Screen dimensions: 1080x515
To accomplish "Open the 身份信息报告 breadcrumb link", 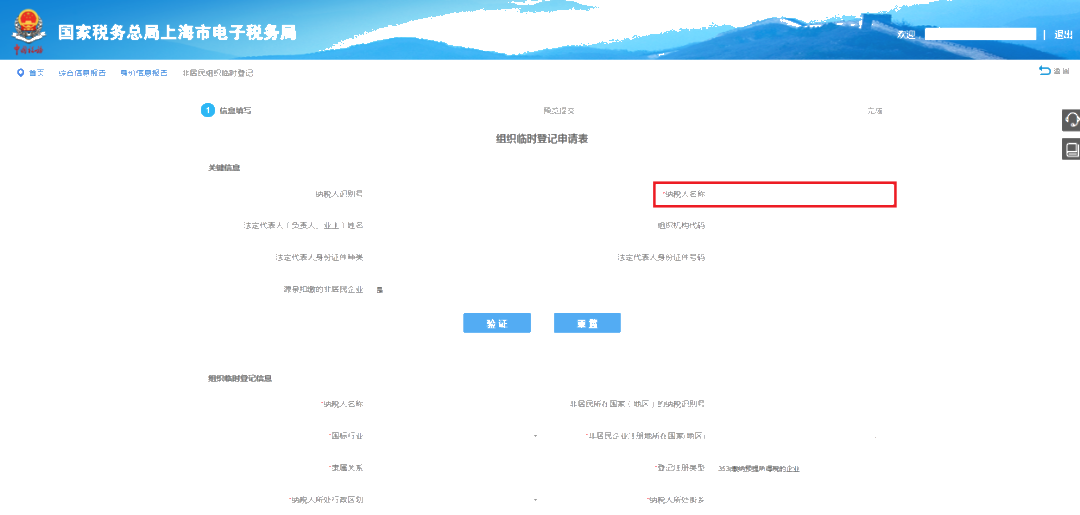I will tap(143, 73).
